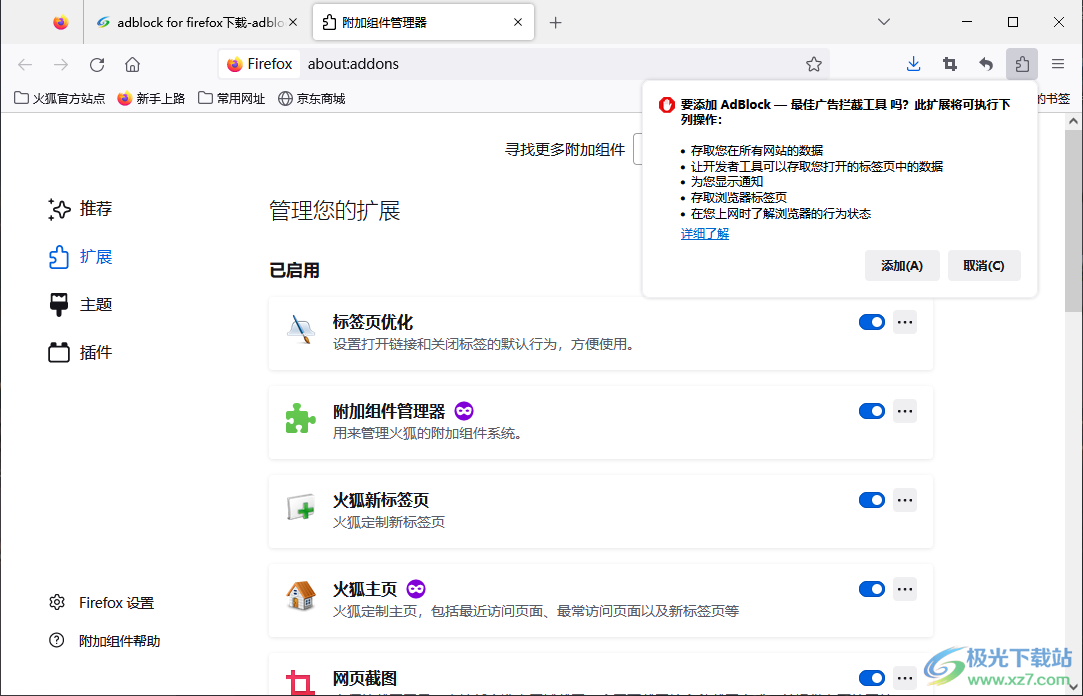The height and width of the screenshot is (696, 1083).
Task: Click the 网页截图 extension icon
Action: pos(300,682)
